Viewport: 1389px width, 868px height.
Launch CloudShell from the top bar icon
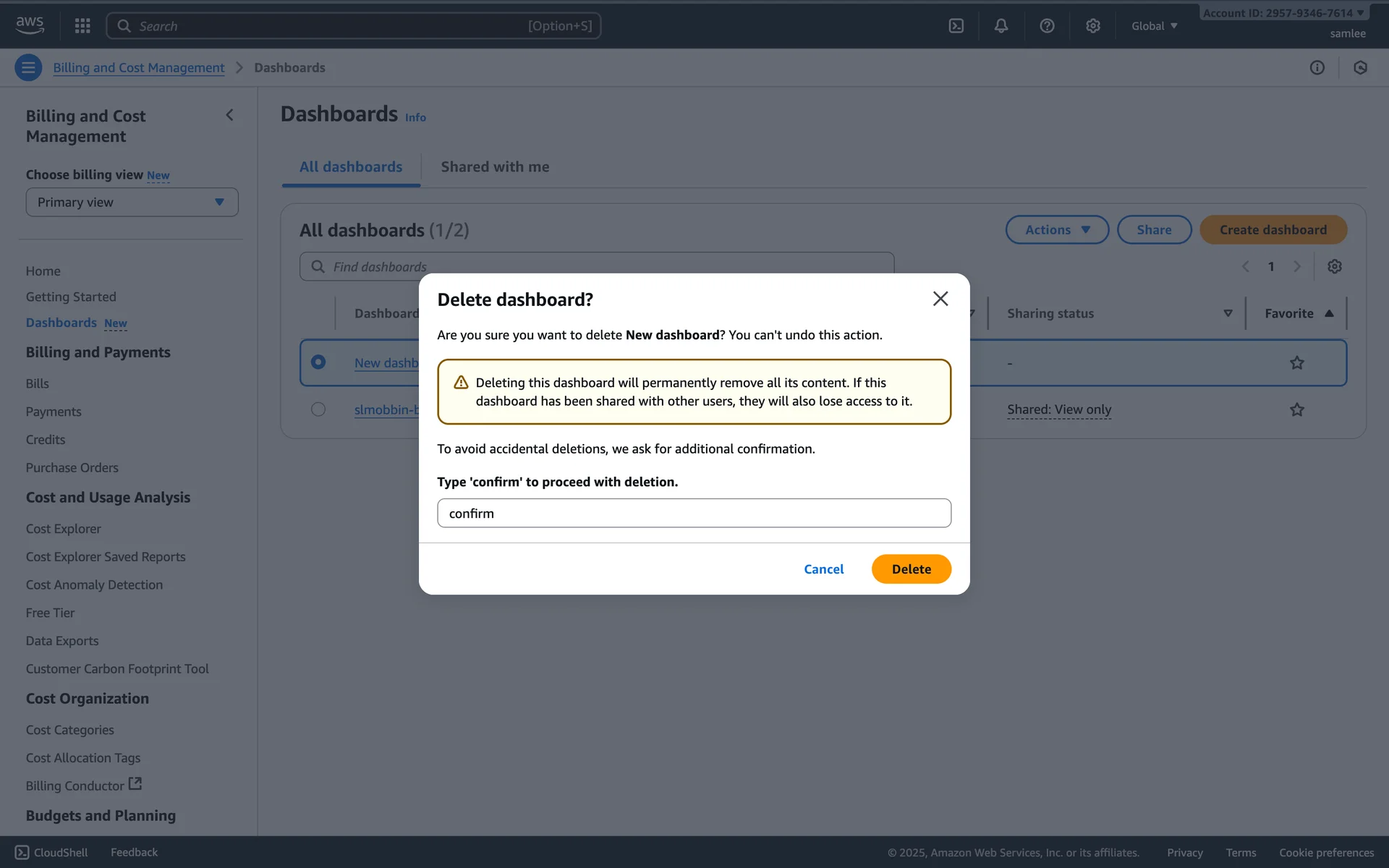tap(956, 26)
